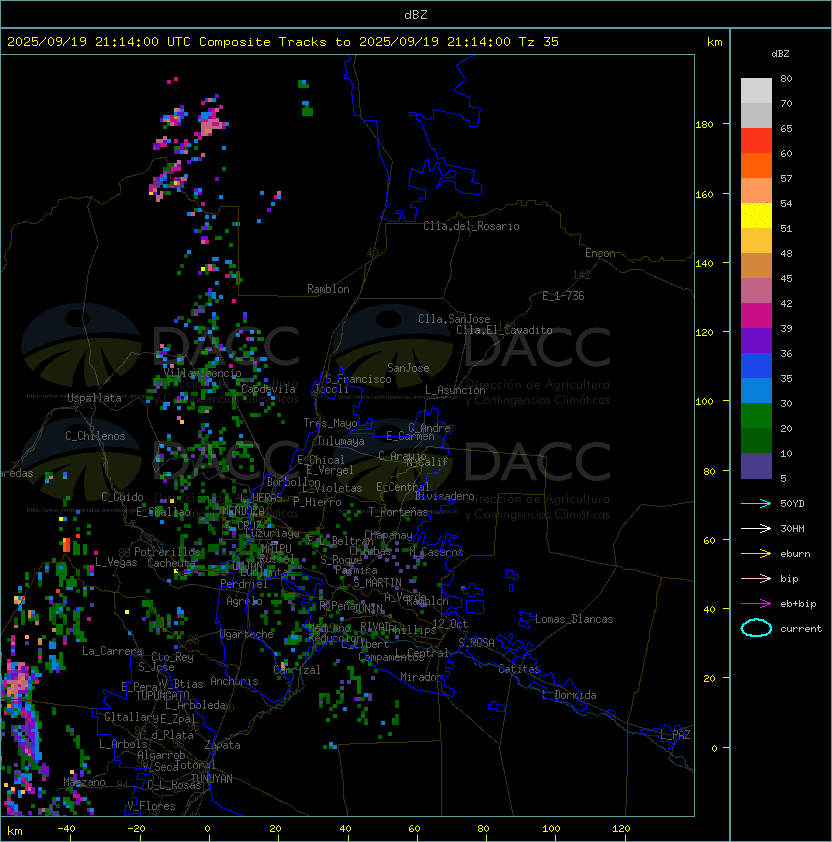Click the red-orange echo cell west of L_Vegas

(x=66, y=545)
